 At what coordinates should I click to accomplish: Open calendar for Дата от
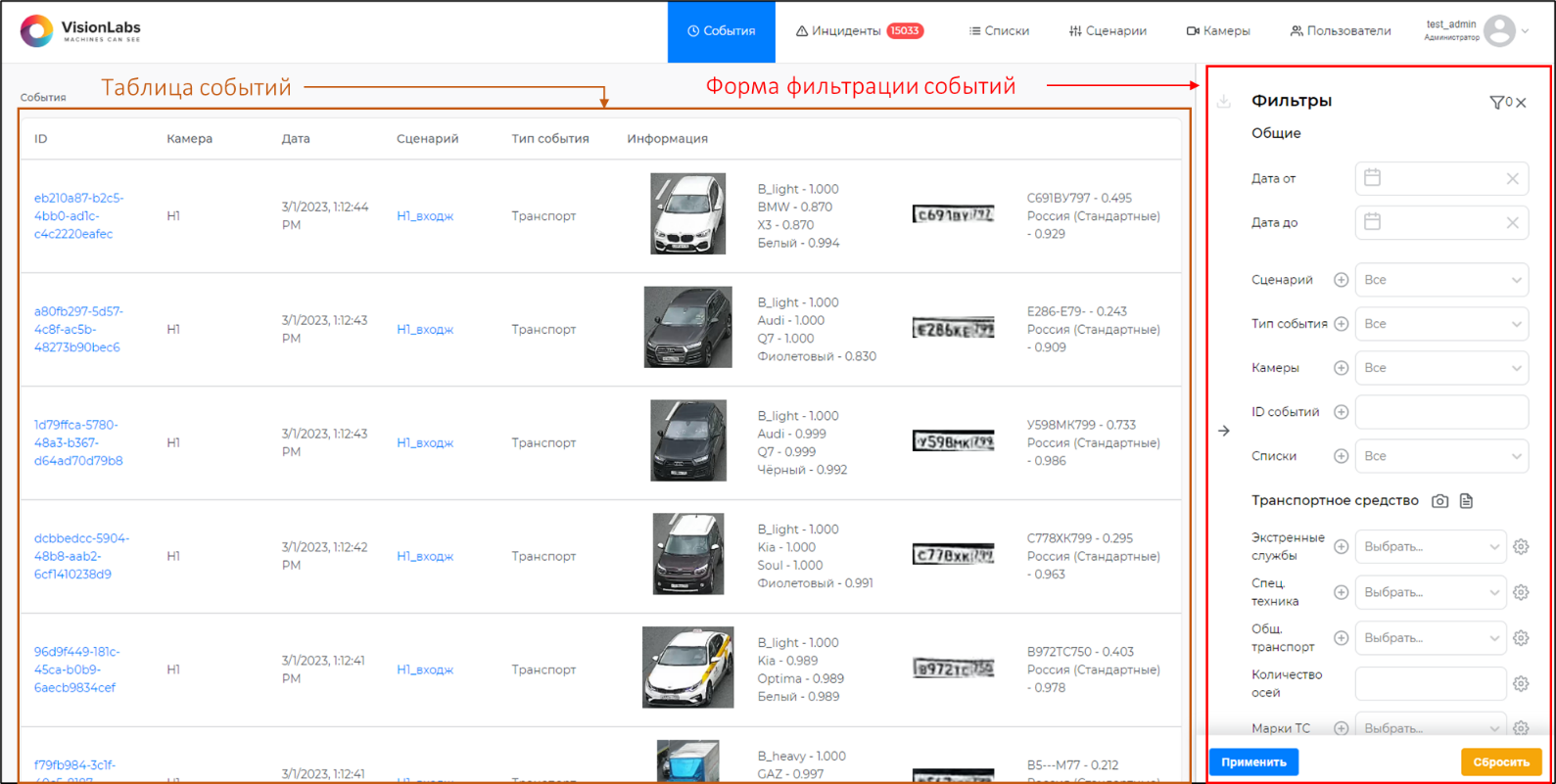click(x=1373, y=178)
